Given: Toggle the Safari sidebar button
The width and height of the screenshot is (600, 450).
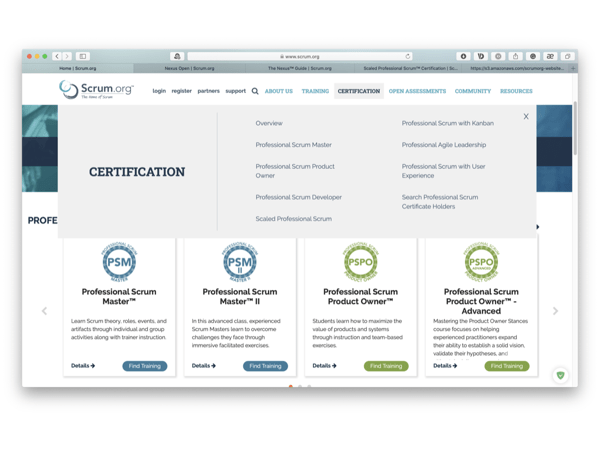Looking at the screenshot, I should pyautogui.click(x=83, y=56).
